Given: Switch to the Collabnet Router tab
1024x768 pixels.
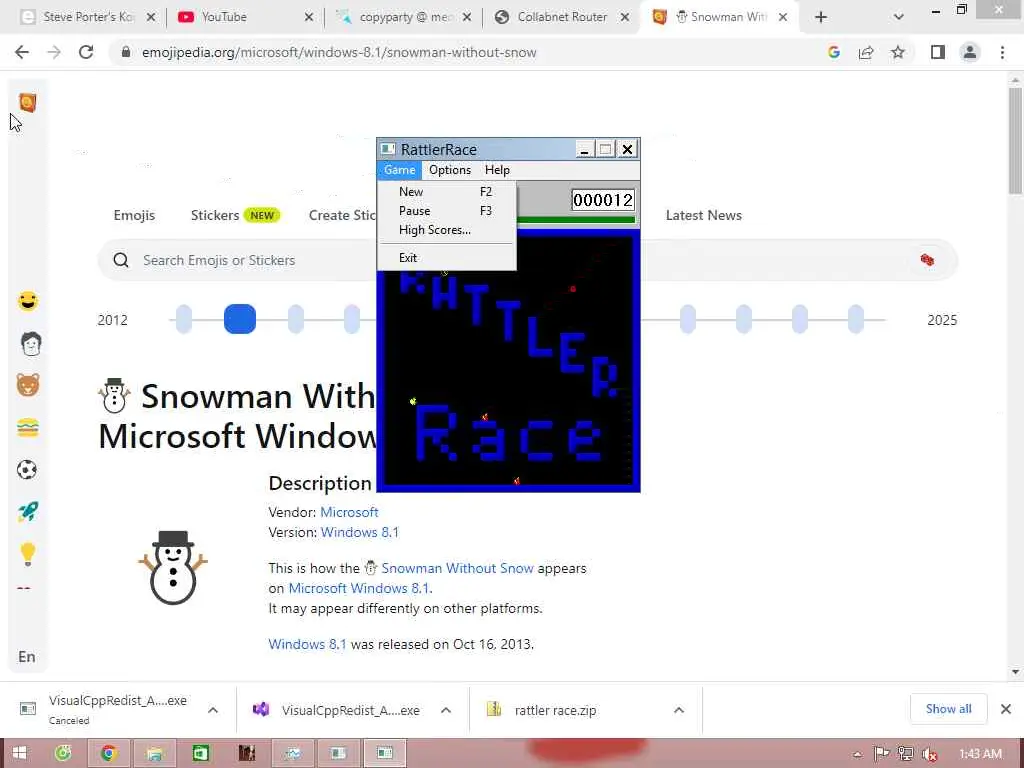Looking at the screenshot, I should (562, 17).
